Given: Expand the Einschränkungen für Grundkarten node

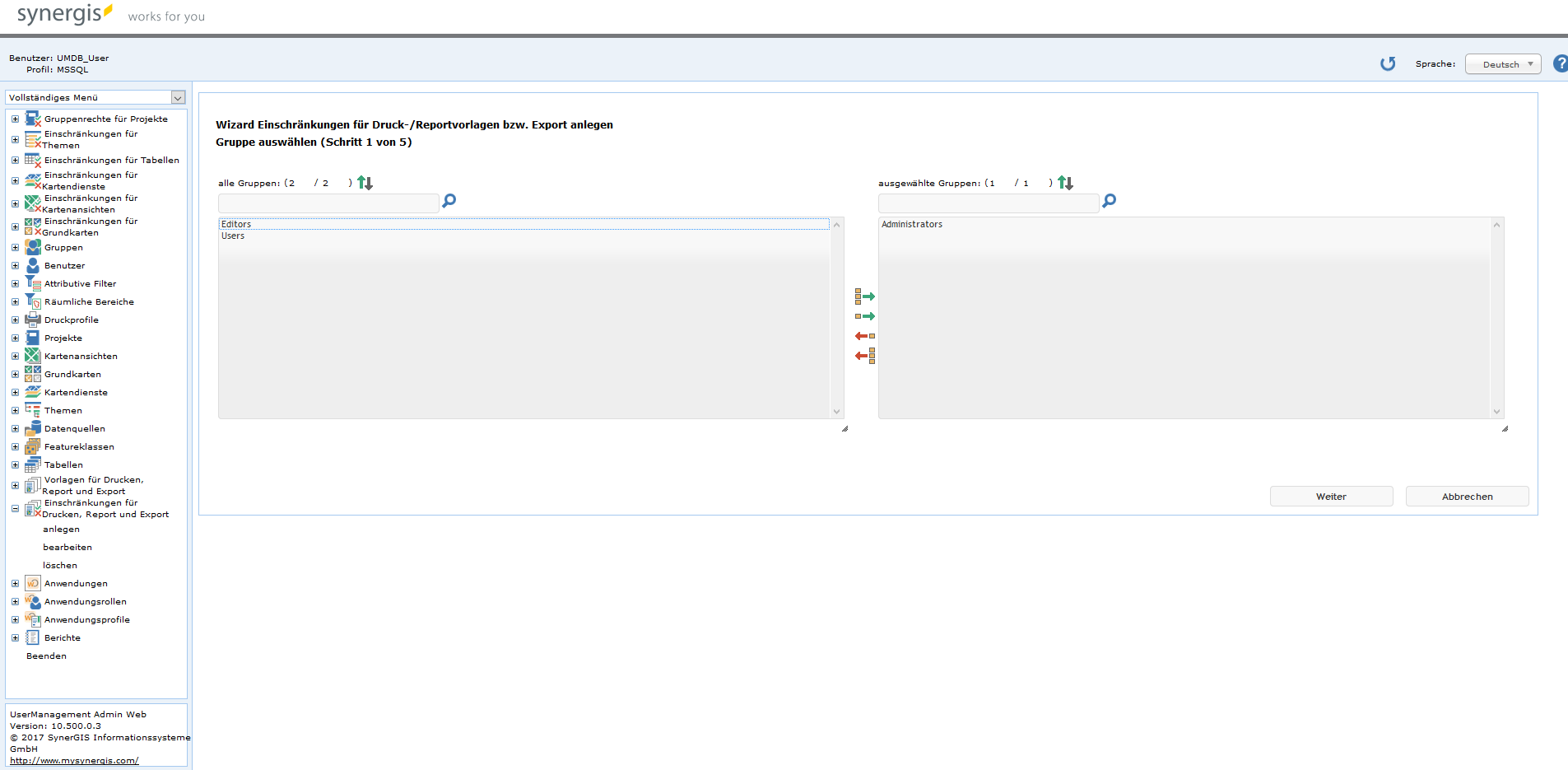Looking at the screenshot, I should 15,226.
